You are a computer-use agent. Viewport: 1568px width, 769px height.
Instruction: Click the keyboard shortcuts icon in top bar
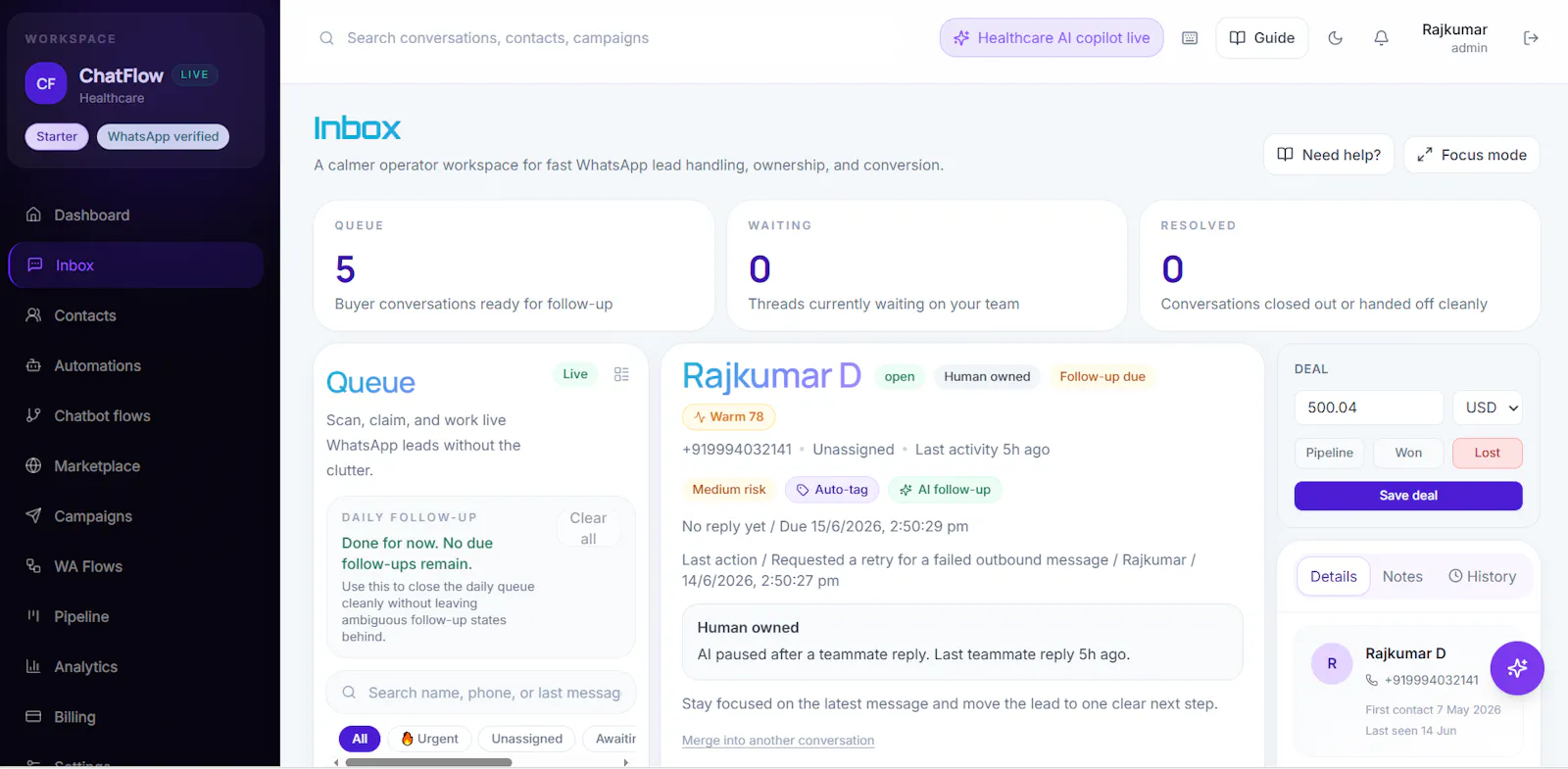1190,38
